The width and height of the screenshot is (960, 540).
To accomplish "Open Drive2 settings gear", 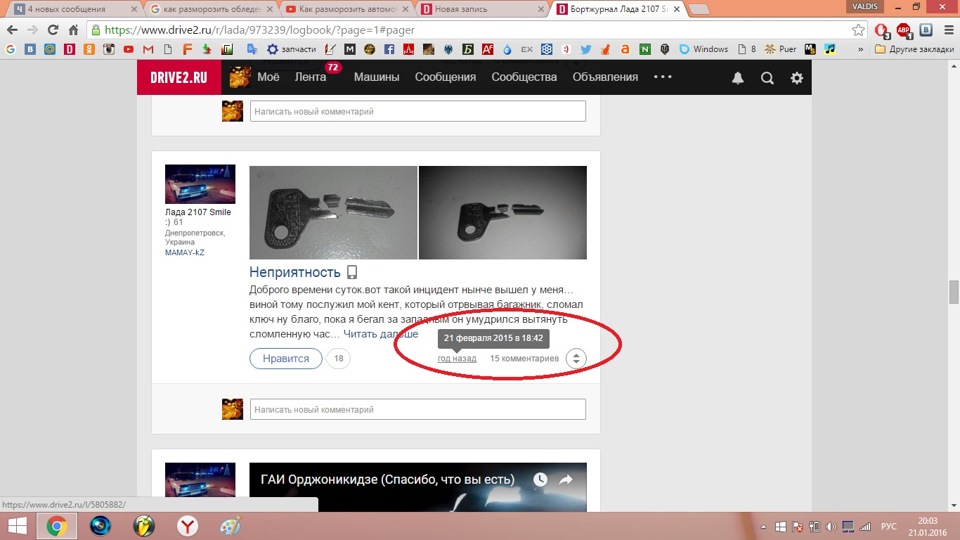I will pyautogui.click(x=797, y=78).
